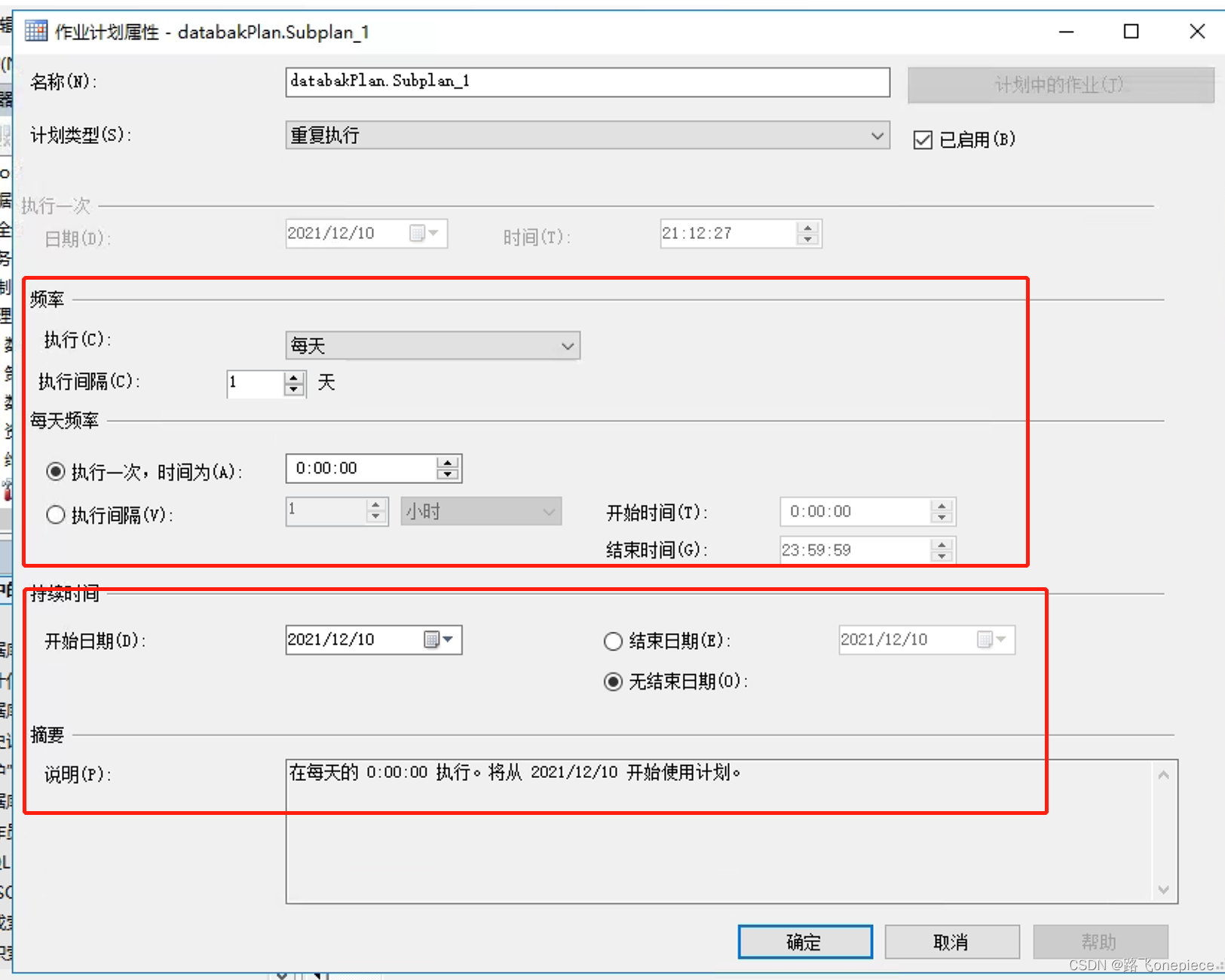The height and width of the screenshot is (980, 1225).
Task: Click the job schedule window title icon
Action: 35,32
